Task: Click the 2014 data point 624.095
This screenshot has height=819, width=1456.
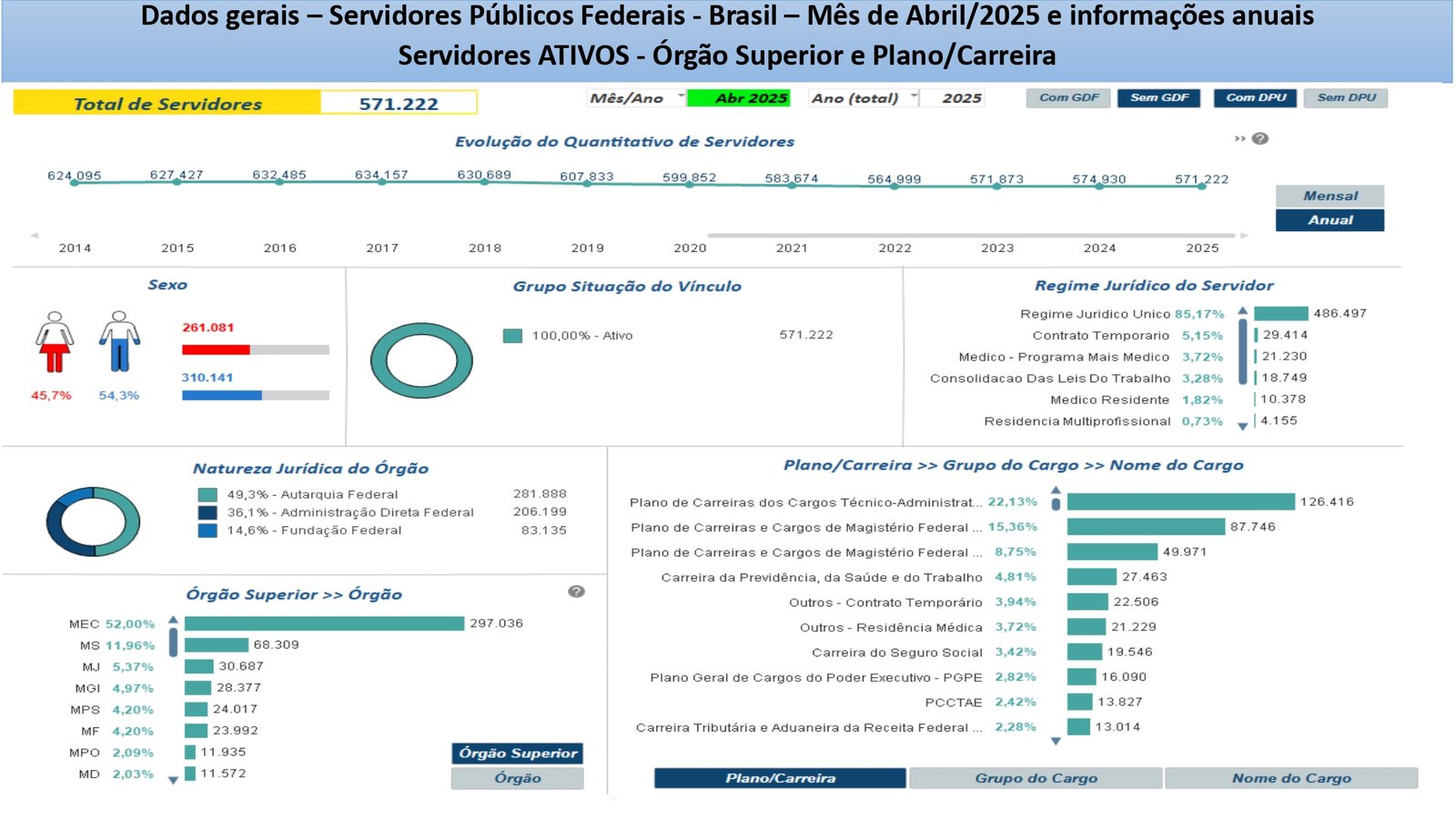Action: tap(75, 183)
